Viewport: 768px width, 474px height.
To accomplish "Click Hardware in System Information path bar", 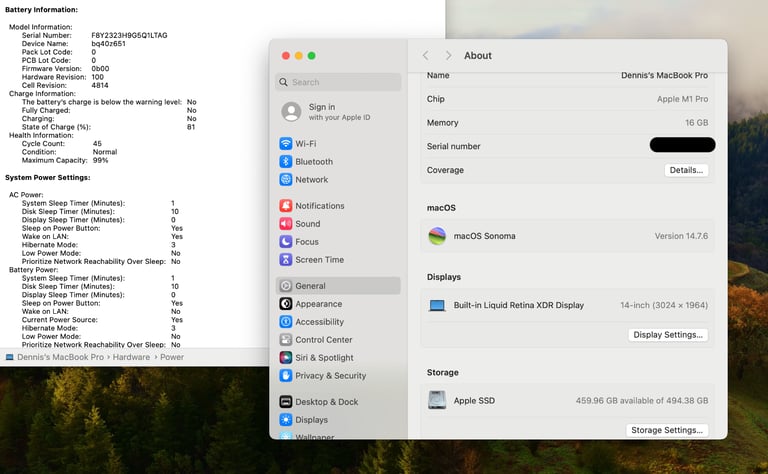I will coord(131,357).
